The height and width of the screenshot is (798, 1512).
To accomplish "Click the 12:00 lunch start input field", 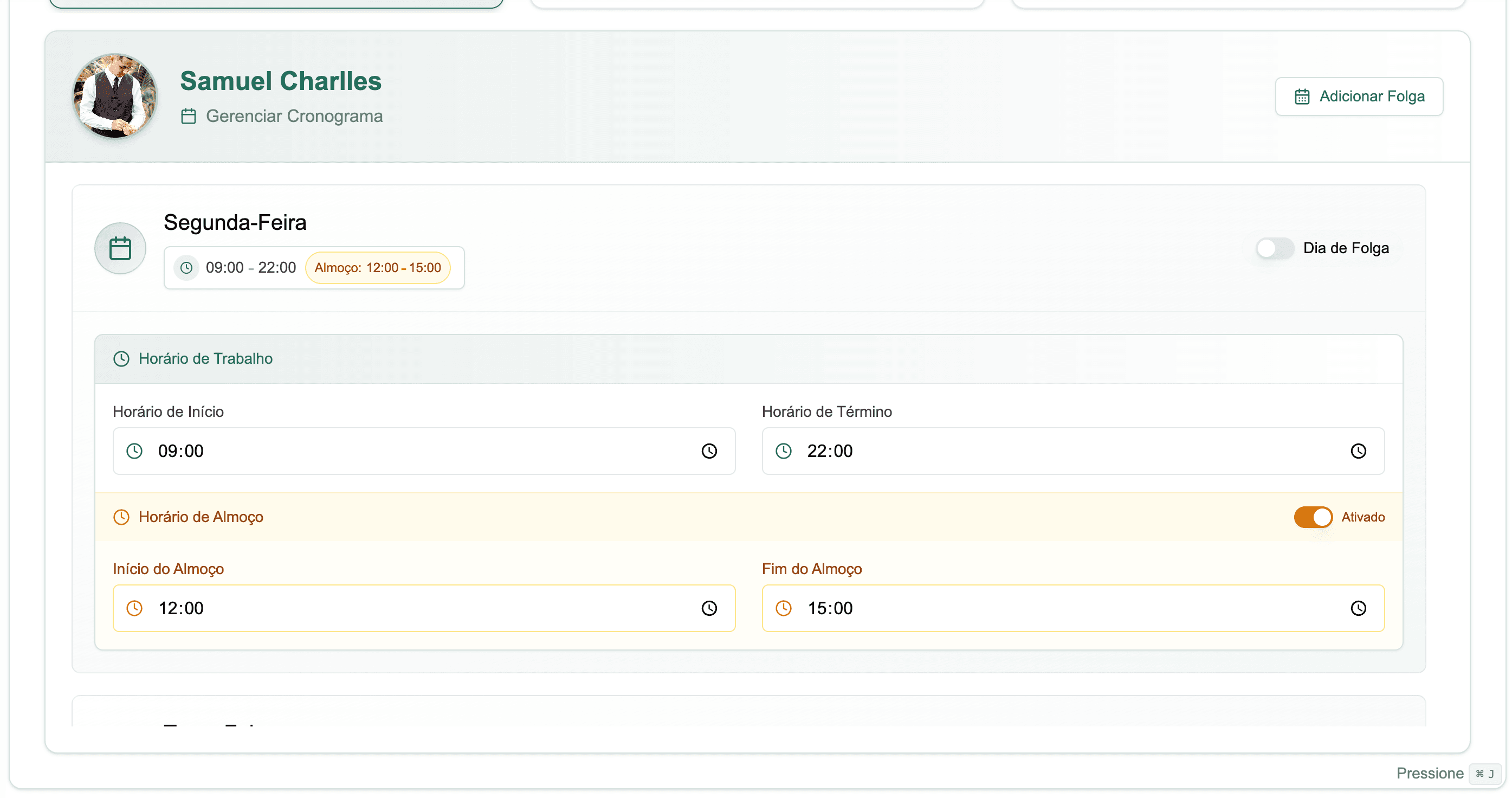I will tap(411, 608).
